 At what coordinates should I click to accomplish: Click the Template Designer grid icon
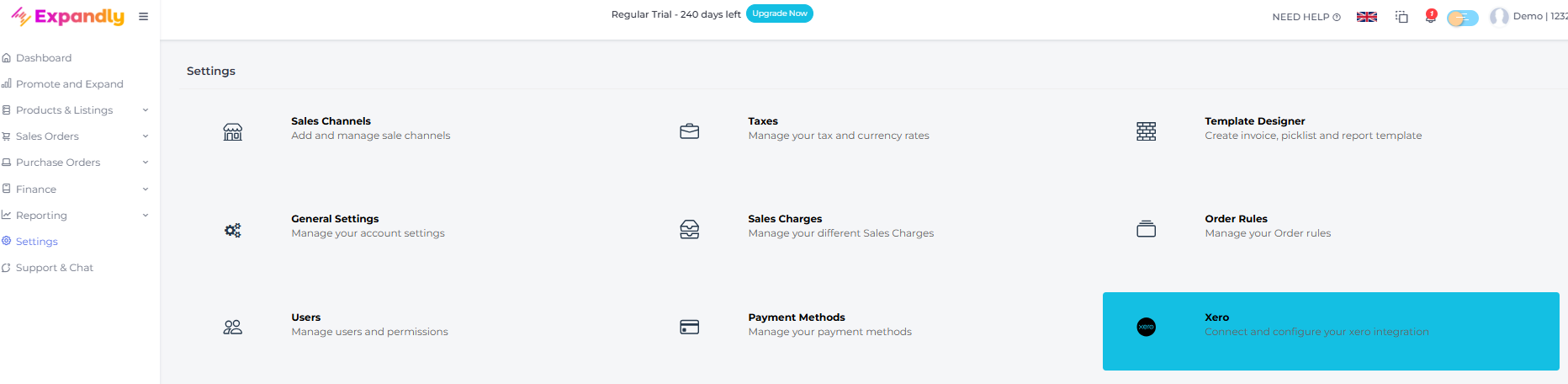(x=1147, y=131)
